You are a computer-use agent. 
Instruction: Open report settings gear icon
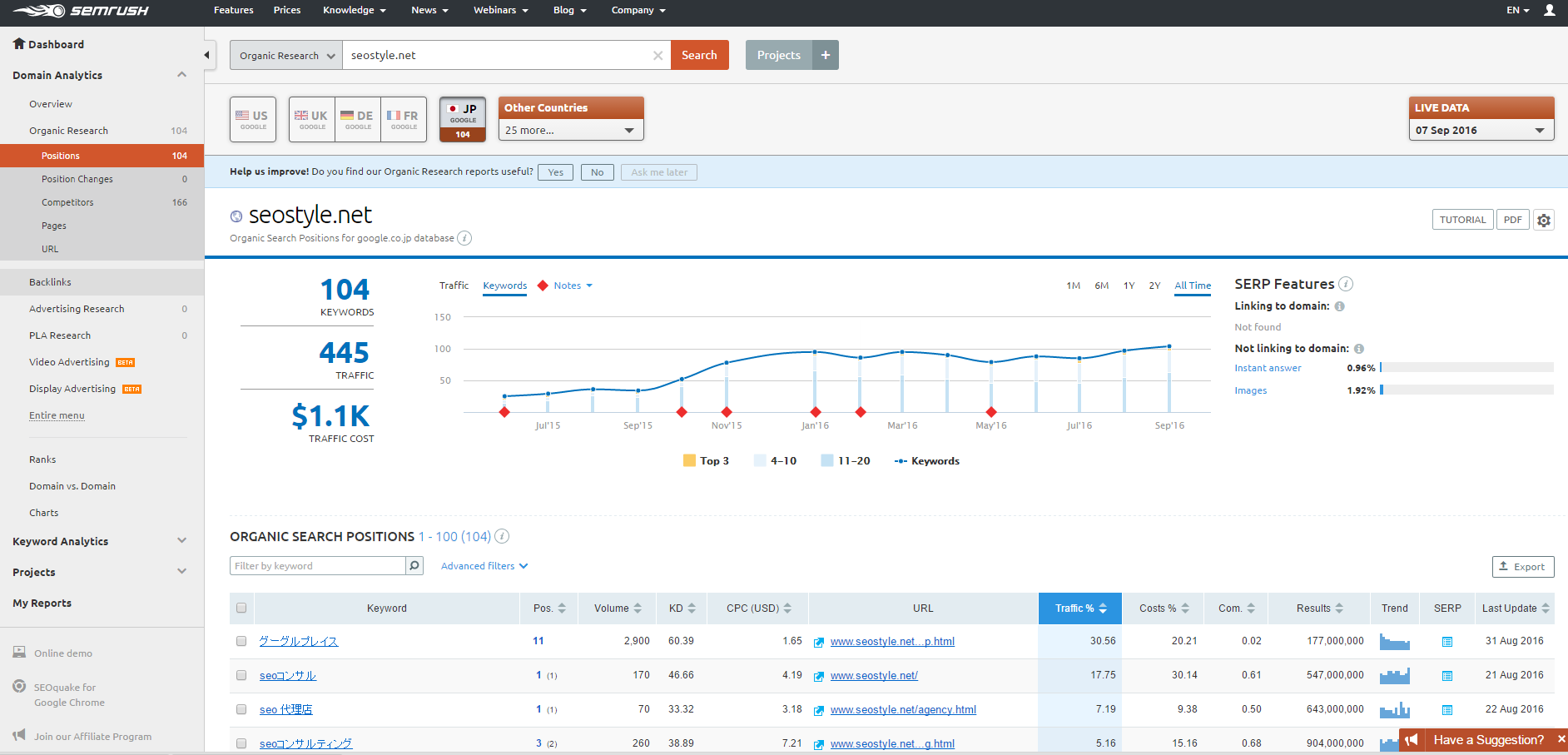point(1544,220)
